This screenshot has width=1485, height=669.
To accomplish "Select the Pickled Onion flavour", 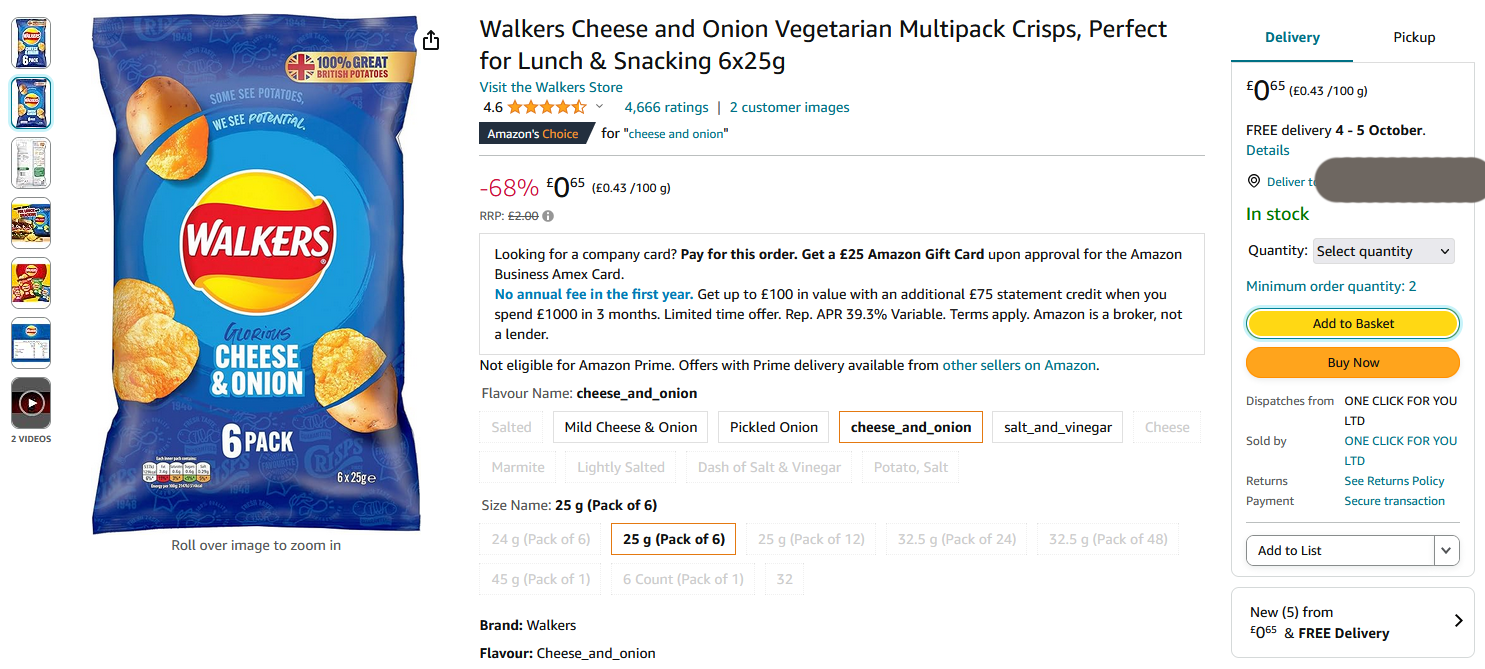I will pos(773,427).
